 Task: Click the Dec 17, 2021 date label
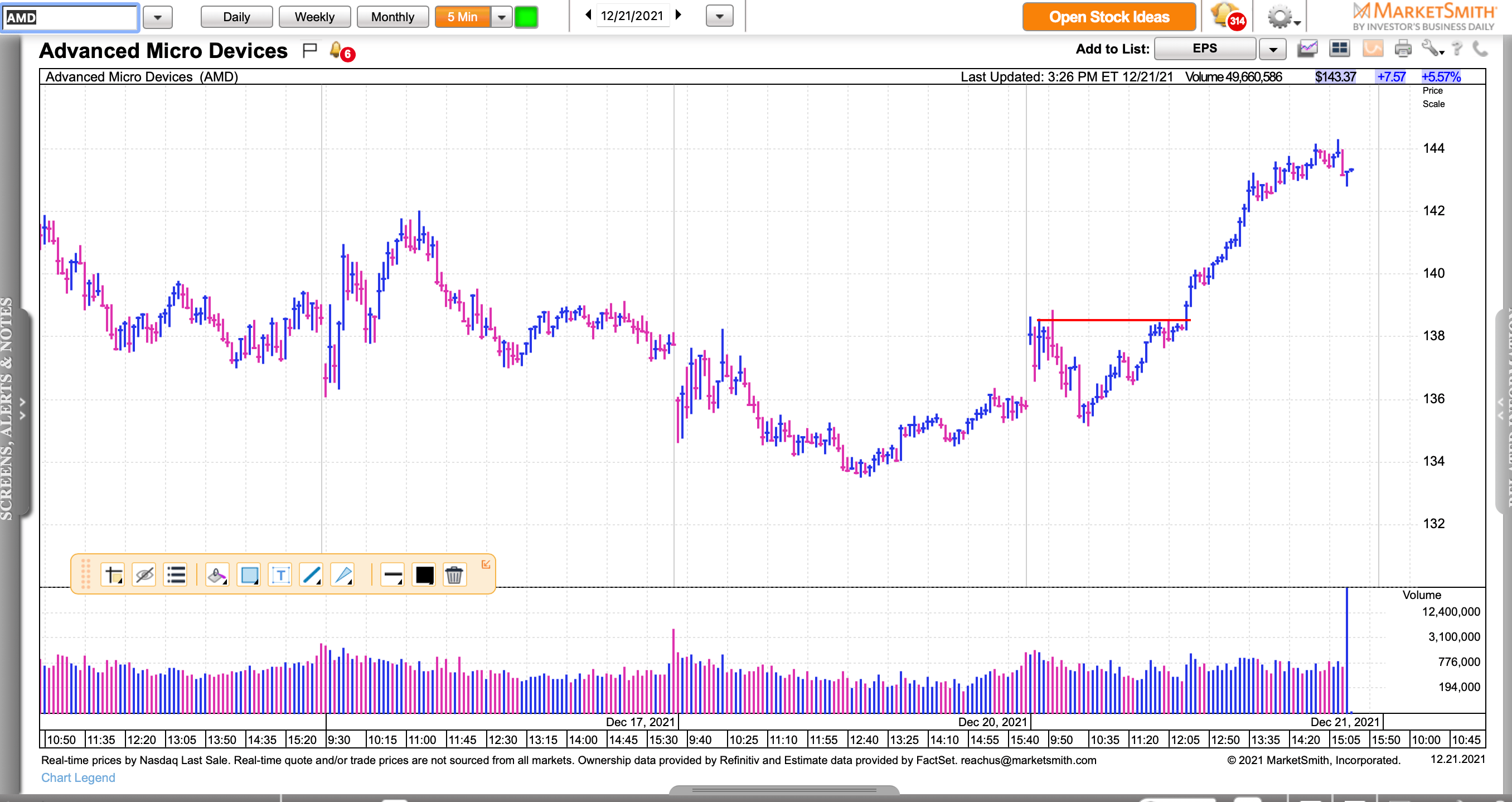coord(640,722)
